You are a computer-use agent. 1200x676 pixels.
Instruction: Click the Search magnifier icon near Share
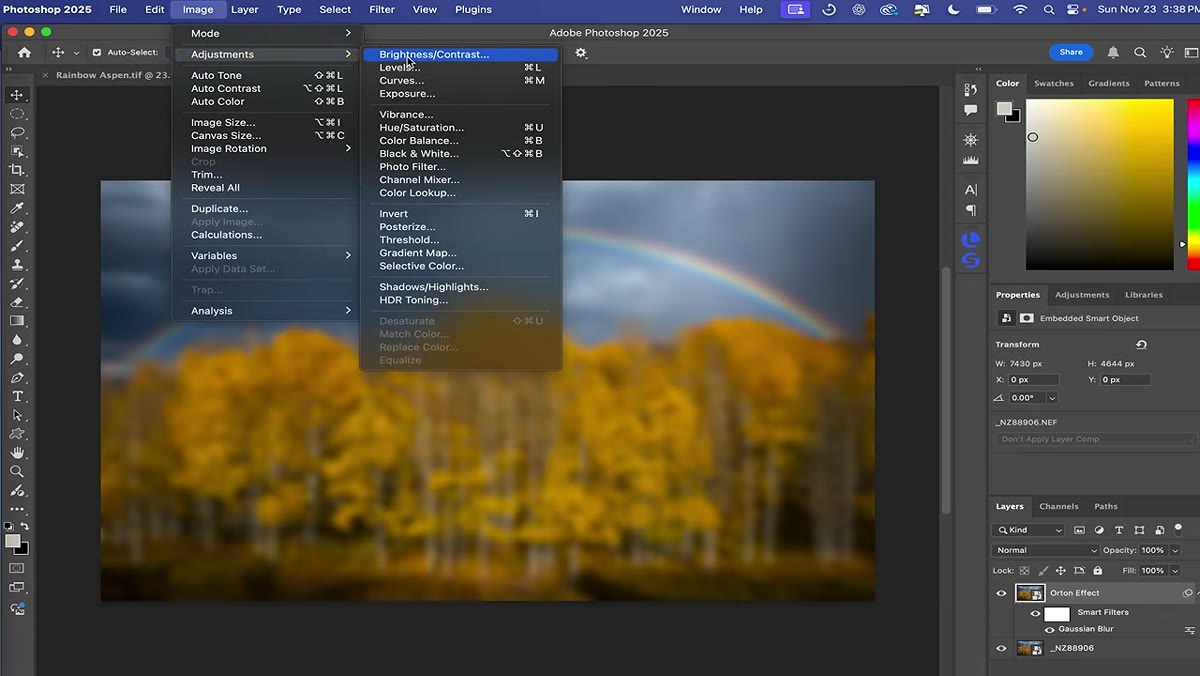[1140, 52]
